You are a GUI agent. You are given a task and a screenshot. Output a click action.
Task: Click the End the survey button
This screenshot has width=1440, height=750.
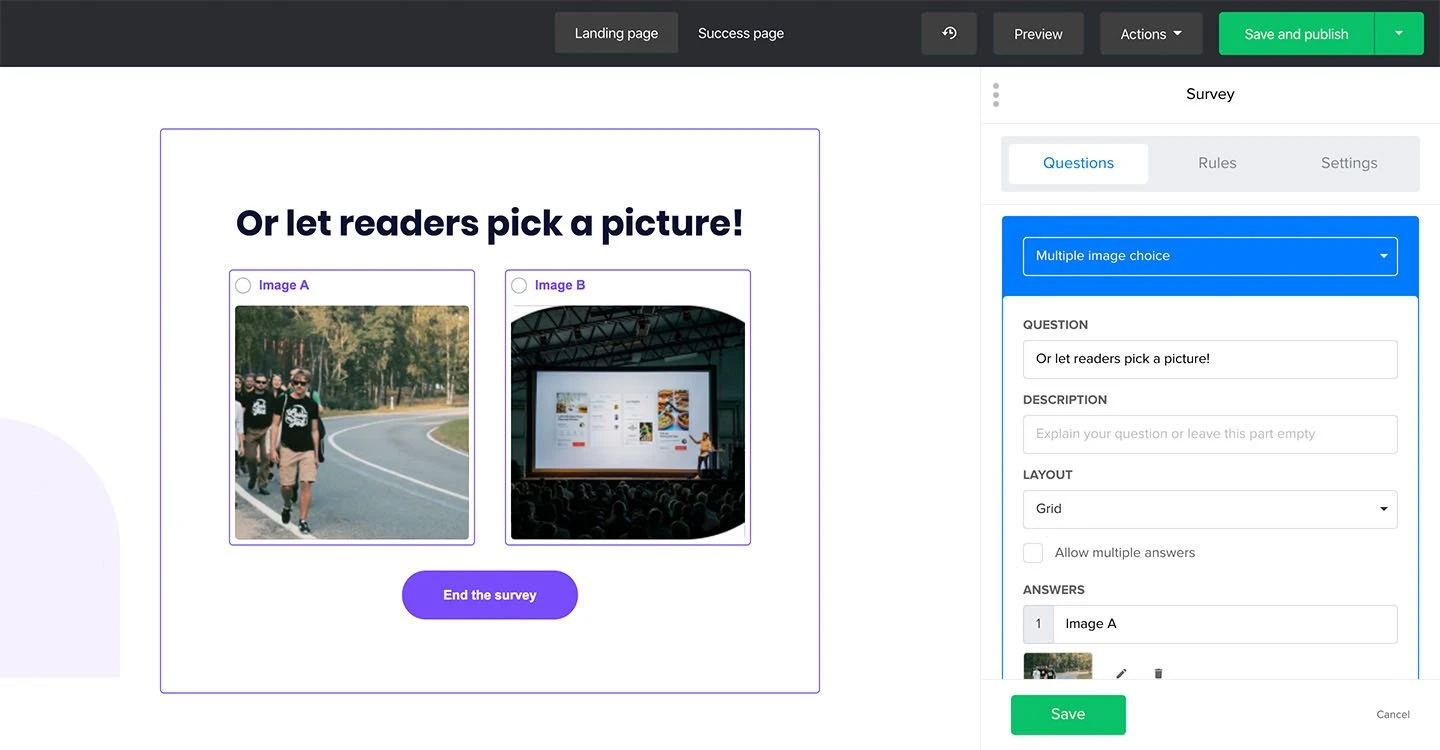pyautogui.click(x=489, y=595)
